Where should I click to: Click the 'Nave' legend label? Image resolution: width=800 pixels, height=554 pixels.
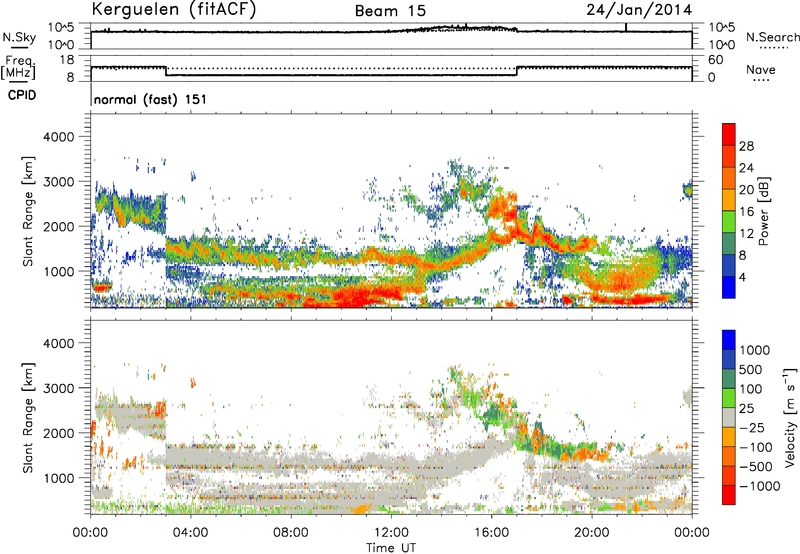[761, 70]
